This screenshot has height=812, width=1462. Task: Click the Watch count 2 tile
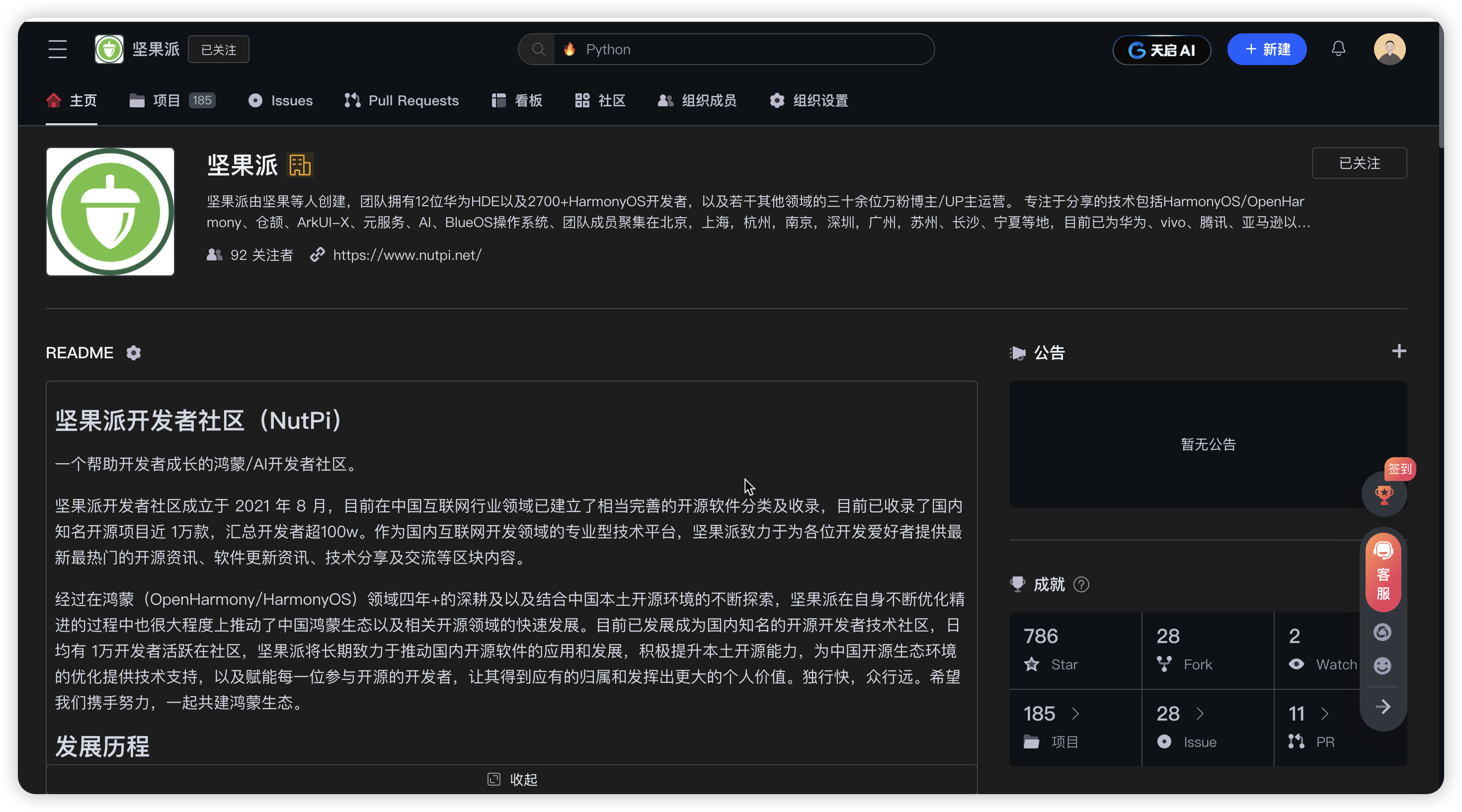(1322, 650)
